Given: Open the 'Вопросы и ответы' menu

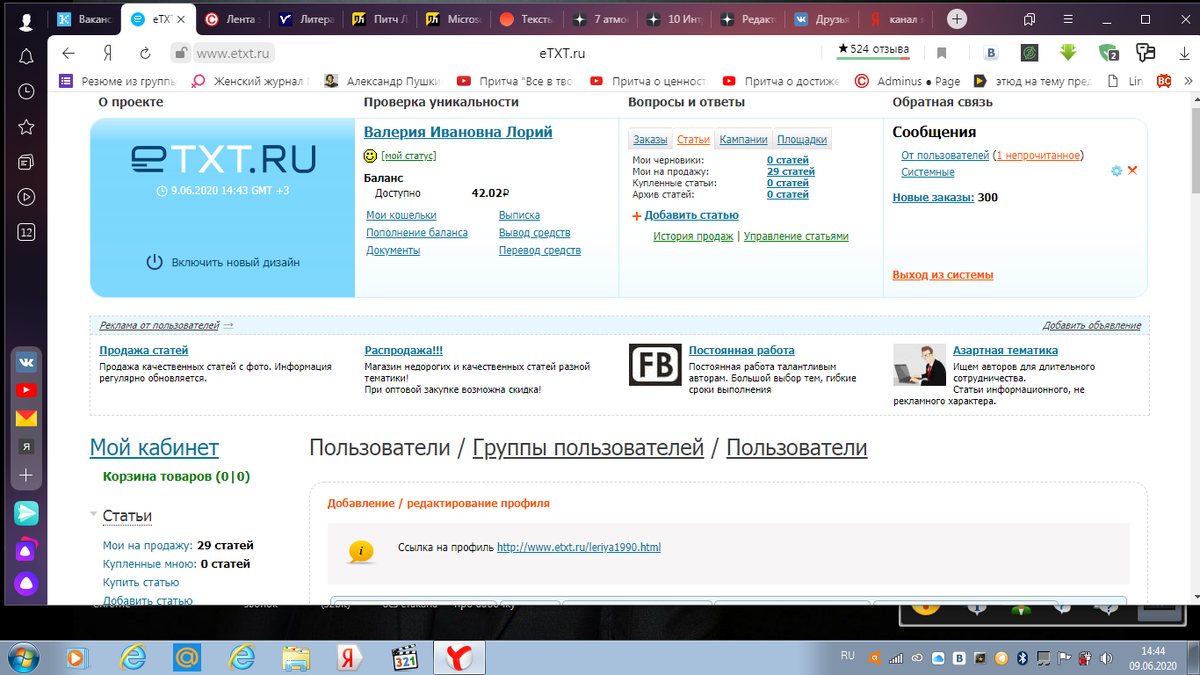Looking at the screenshot, I should pyautogui.click(x=686, y=102).
